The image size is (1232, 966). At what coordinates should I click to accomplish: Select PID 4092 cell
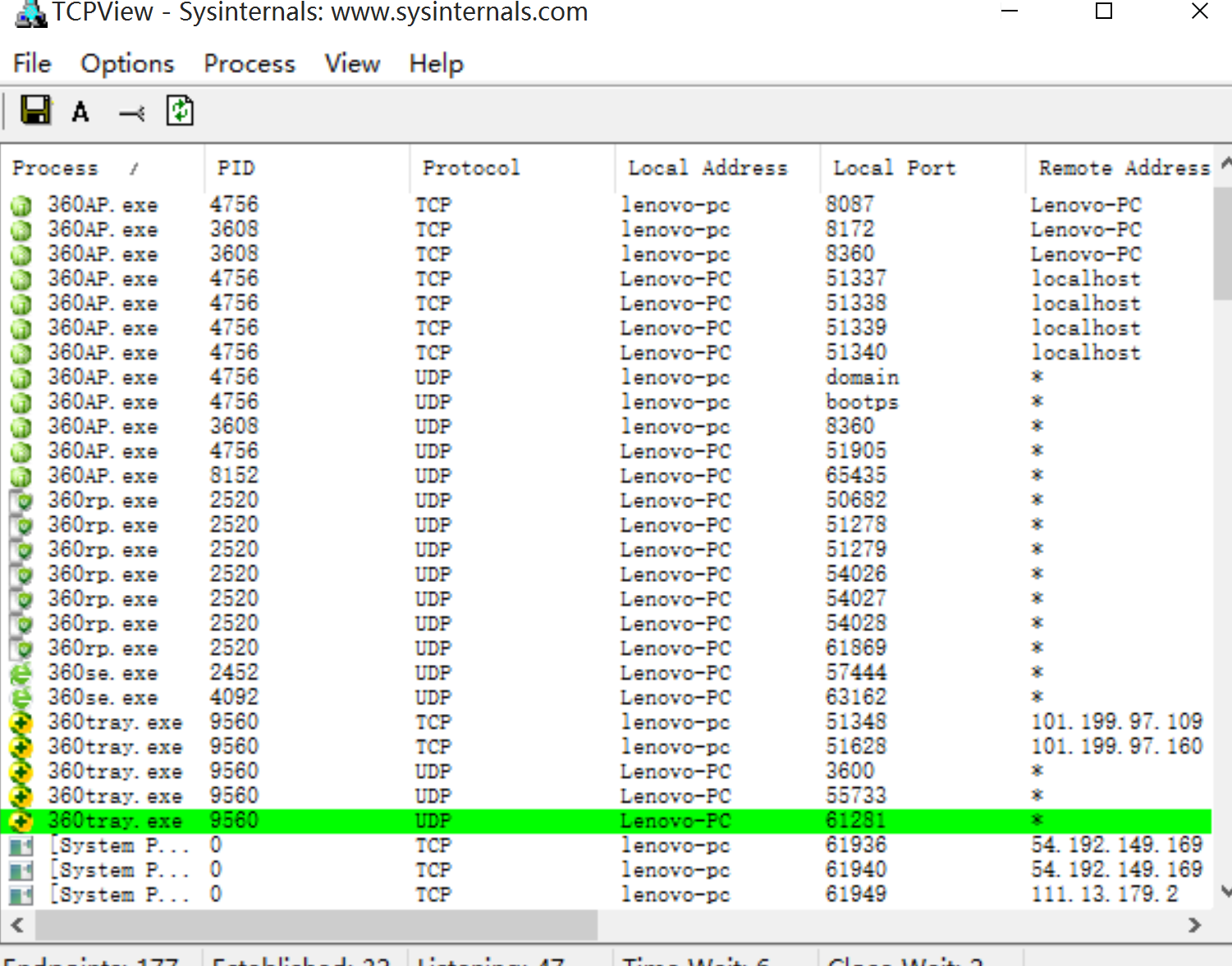point(234,698)
